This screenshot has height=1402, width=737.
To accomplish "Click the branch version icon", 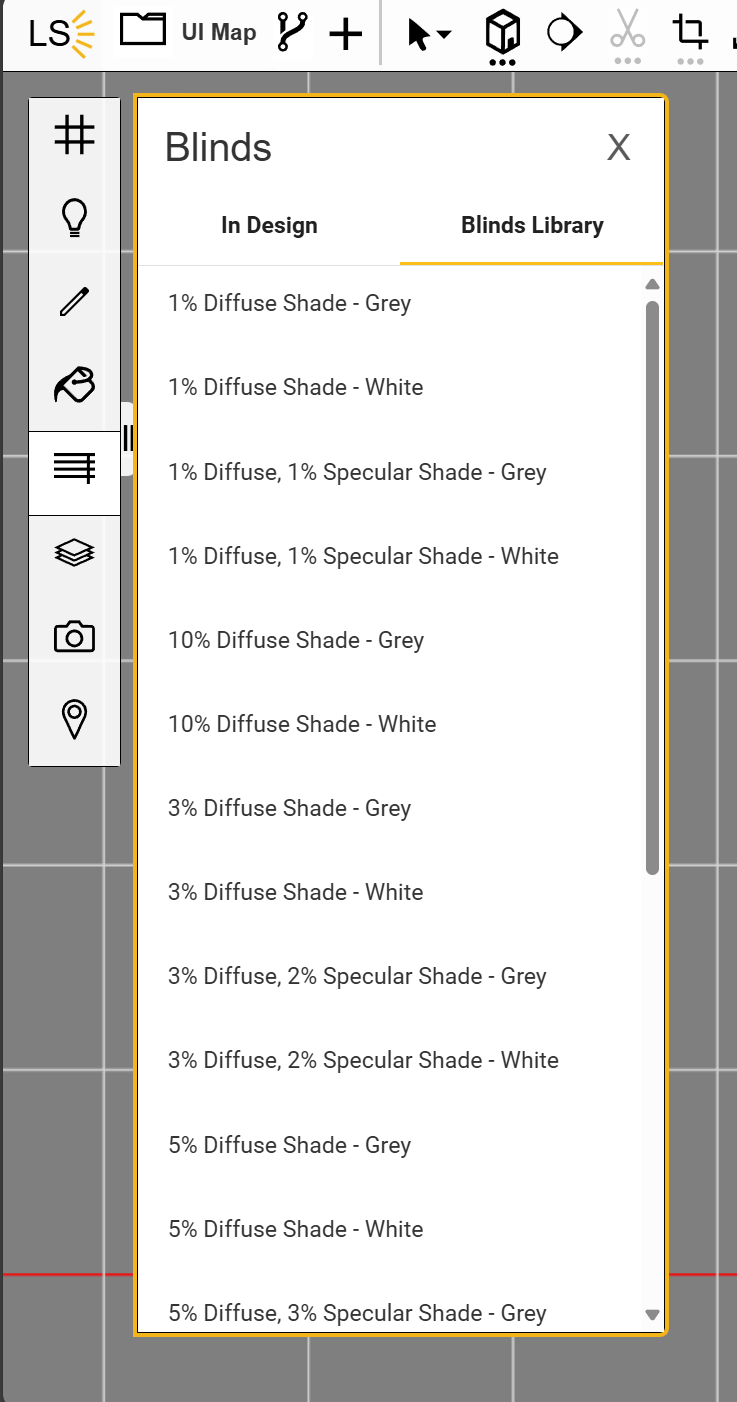I will pos(292,32).
